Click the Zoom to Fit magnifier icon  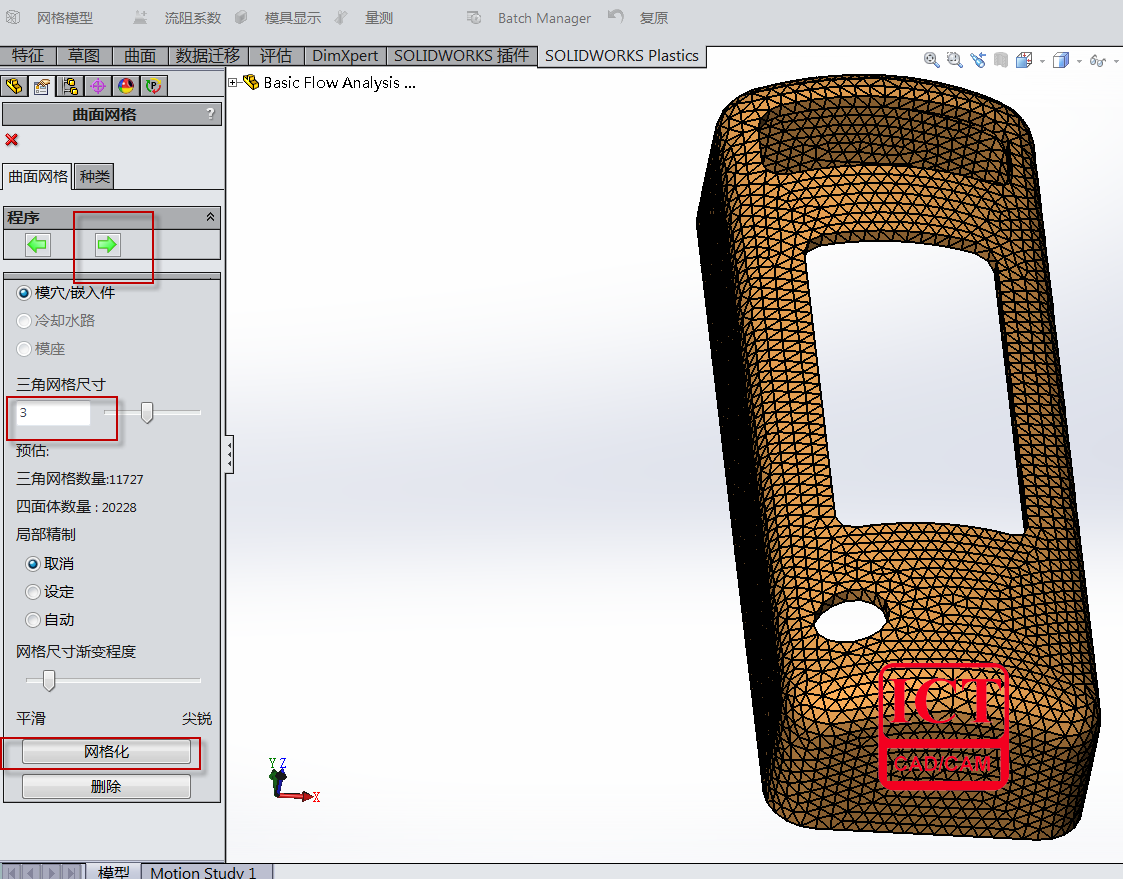(x=932, y=60)
